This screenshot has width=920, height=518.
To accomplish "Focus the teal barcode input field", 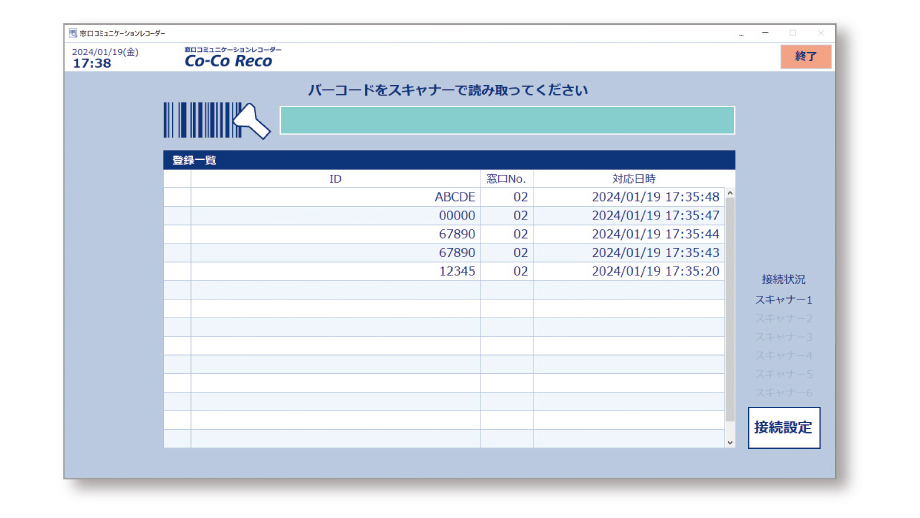I will click(507, 120).
